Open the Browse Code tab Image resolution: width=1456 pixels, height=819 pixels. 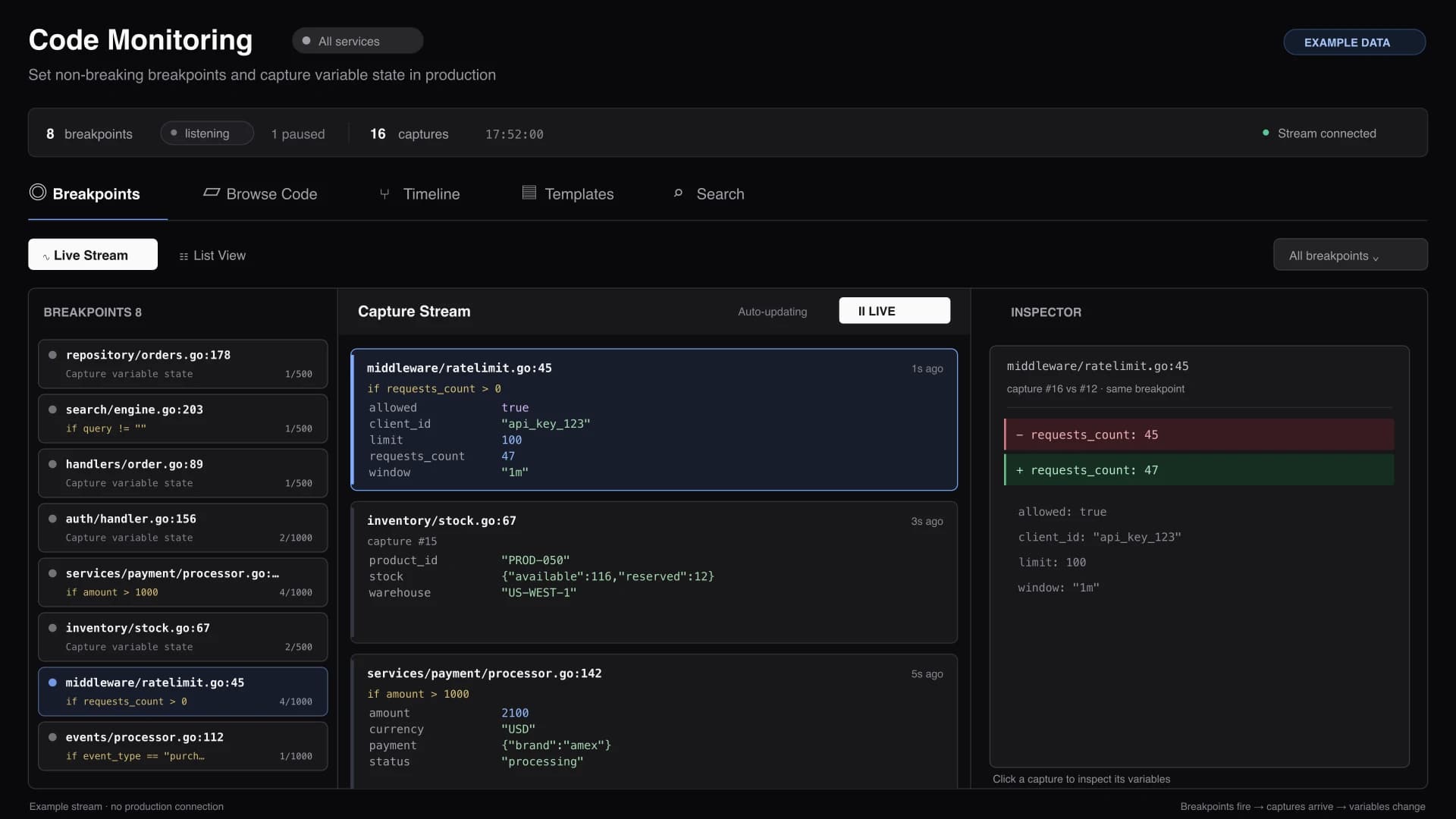[260, 194]
